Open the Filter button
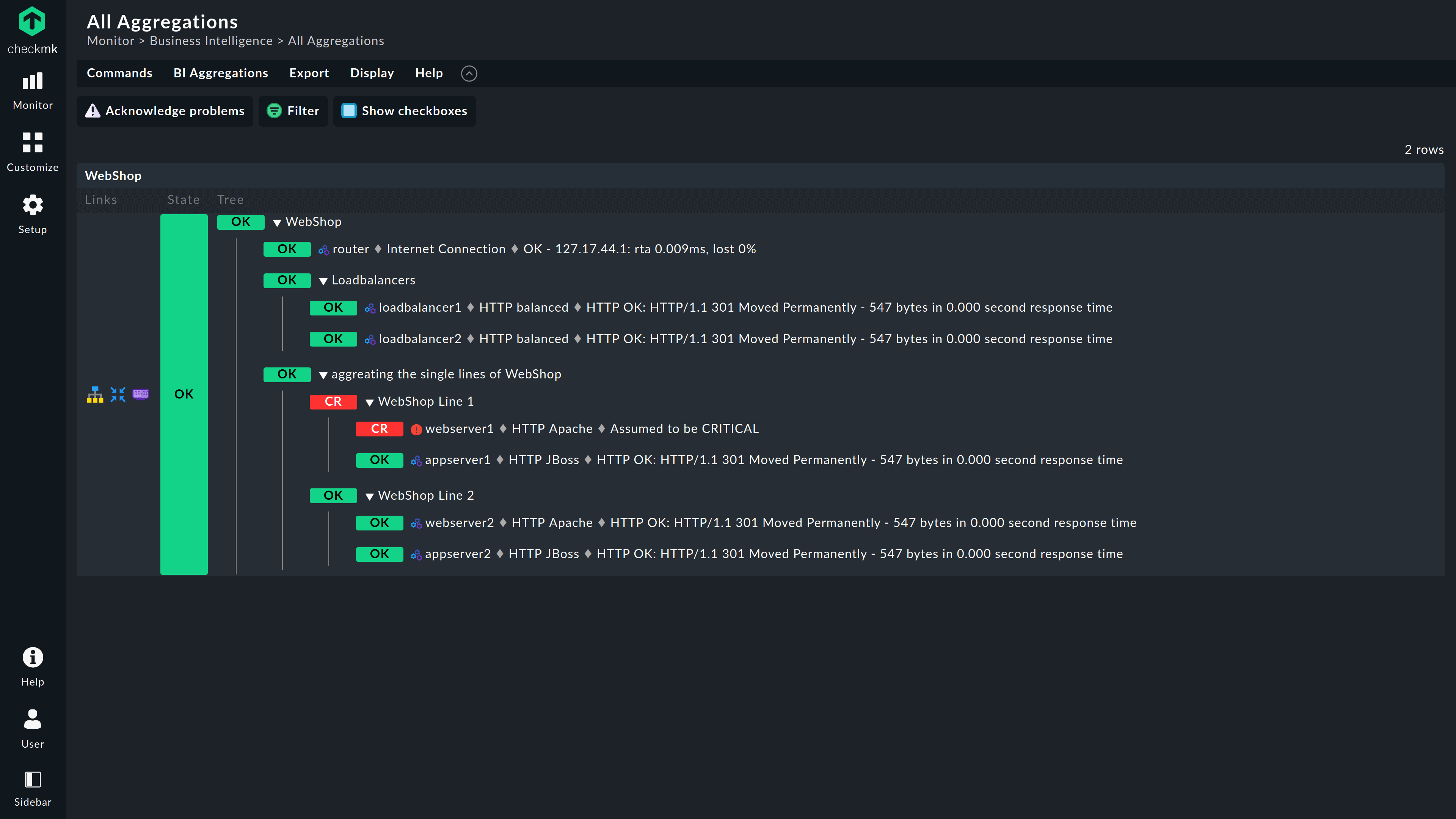1456x819 pixels. (x=293, y=111)
